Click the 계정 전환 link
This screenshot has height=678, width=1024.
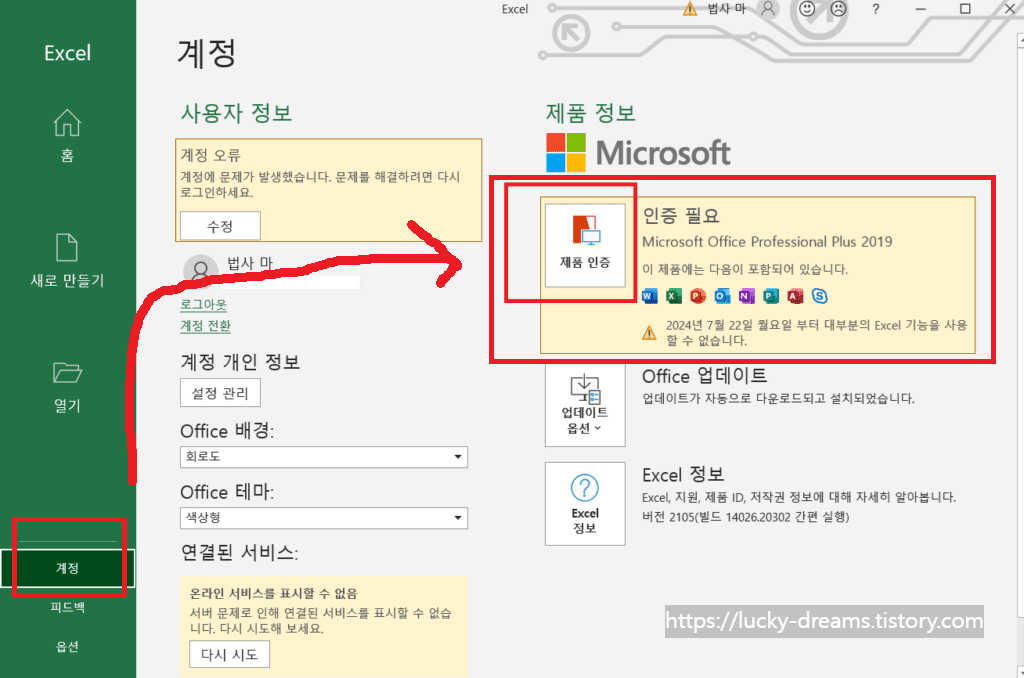click(206, 325)
